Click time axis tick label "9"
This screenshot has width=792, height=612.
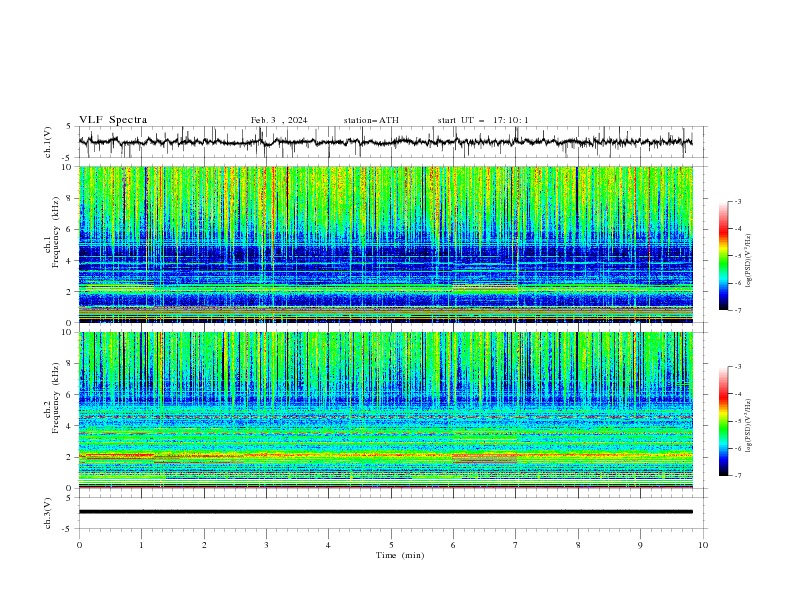(x=640, y=545)
